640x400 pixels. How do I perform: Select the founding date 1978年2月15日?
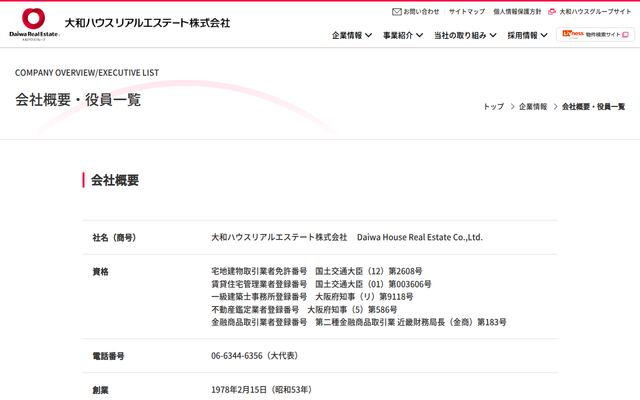(x=239, y=389)
